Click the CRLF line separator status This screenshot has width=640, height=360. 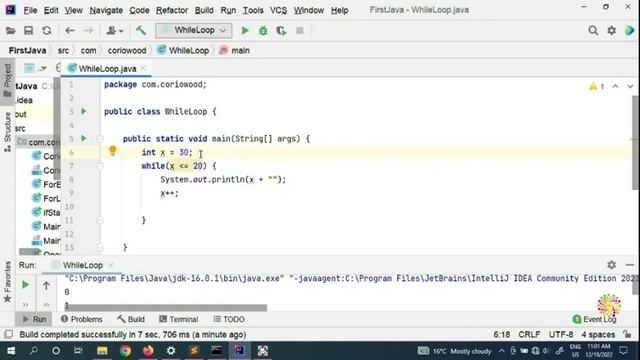[529, 334]
